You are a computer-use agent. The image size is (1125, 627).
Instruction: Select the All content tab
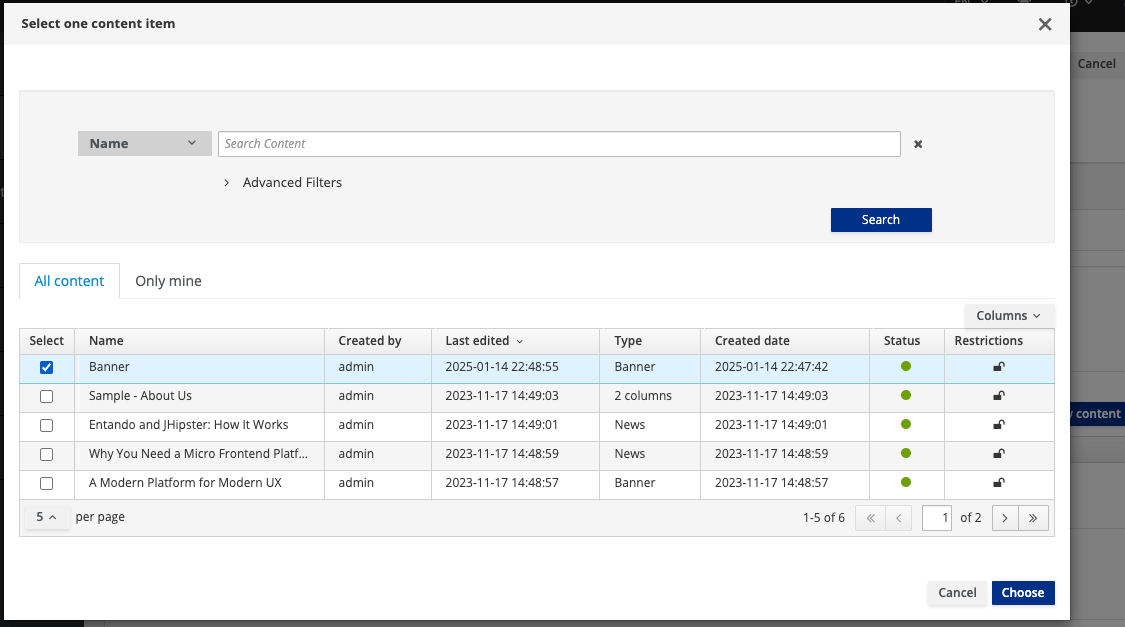(69, 281)
